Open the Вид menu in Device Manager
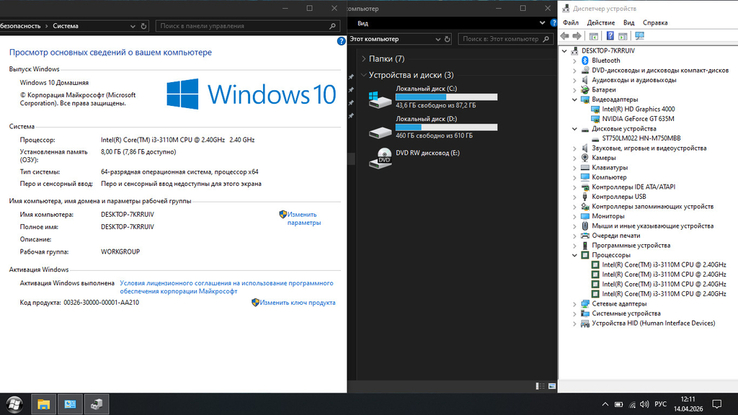Image resolution: width=738 pixels, height=415 pixels. click(x=629, y=23)
